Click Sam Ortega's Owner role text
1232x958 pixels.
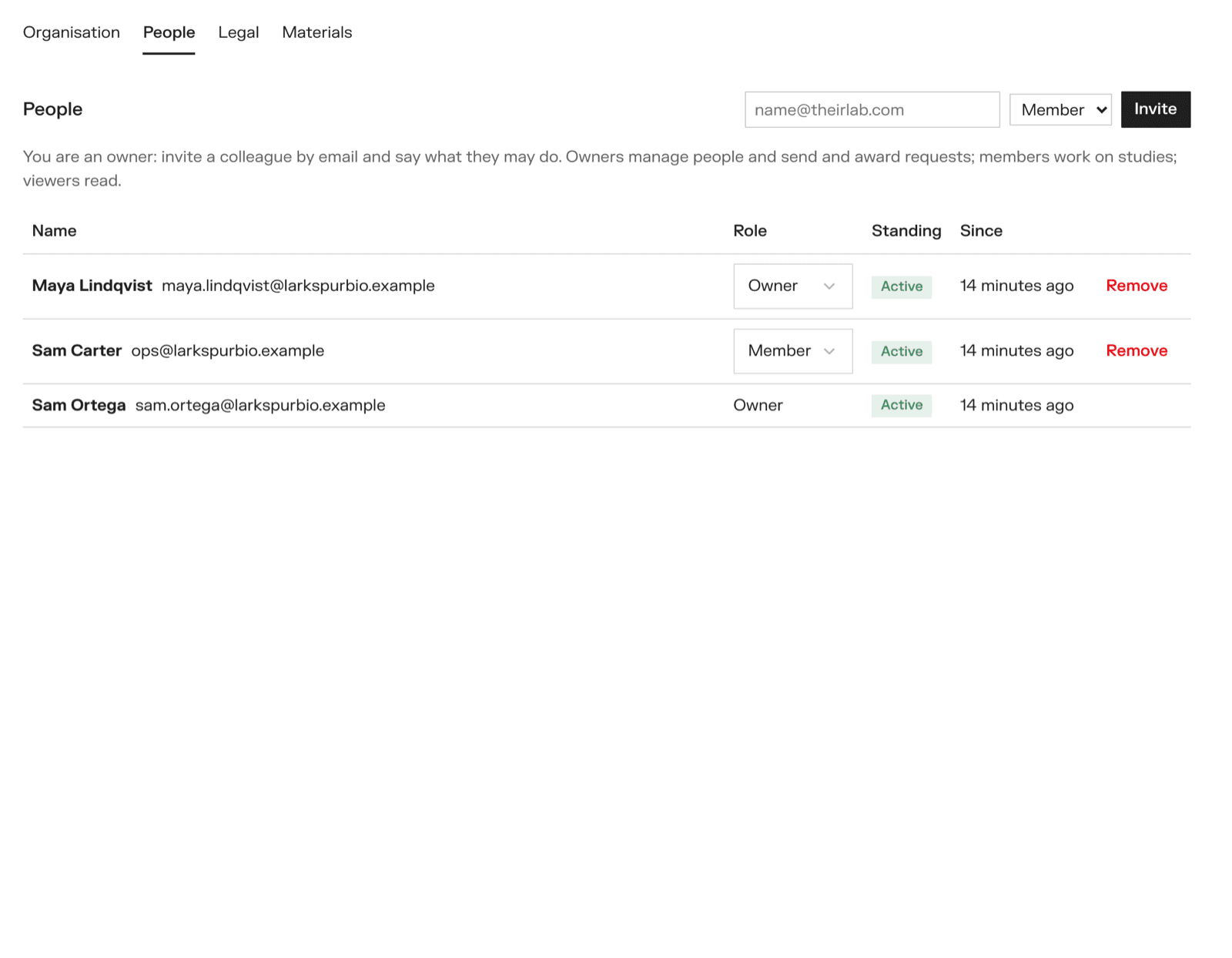click(x=758, y=405)
